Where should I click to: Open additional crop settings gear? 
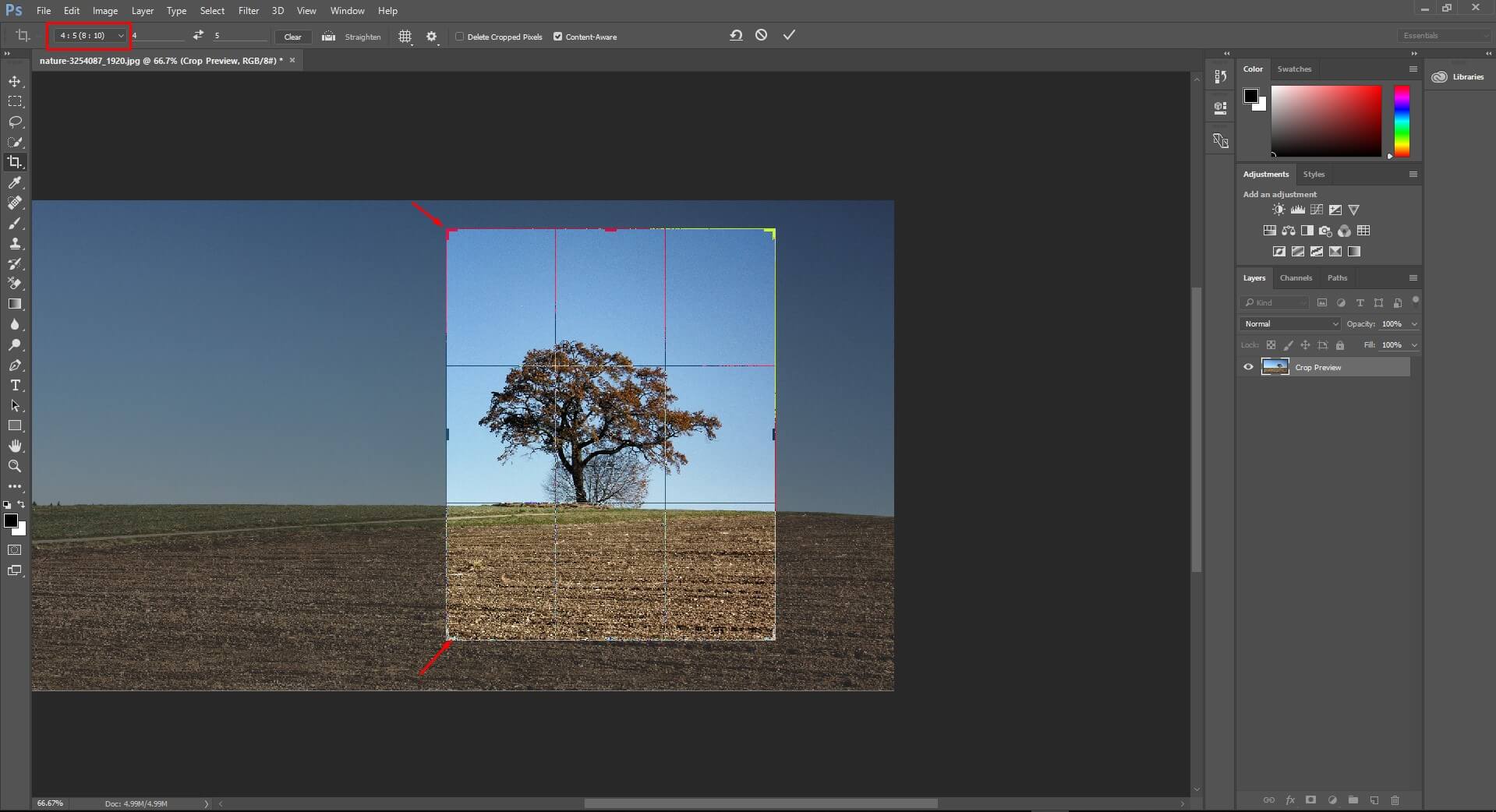(432, 36)
